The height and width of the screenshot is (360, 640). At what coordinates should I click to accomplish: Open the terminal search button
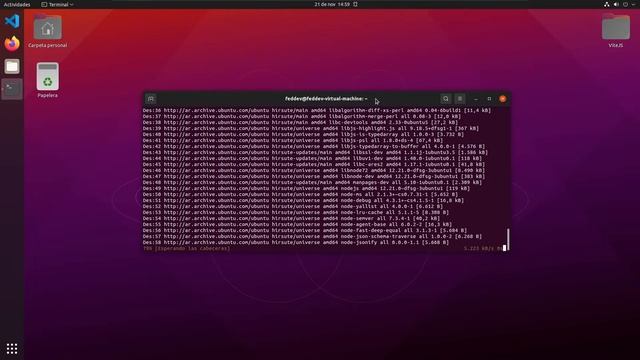(446, 99)
